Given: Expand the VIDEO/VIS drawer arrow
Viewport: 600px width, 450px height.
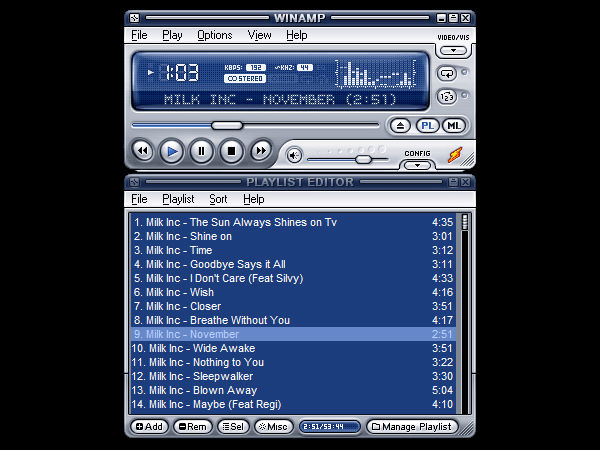Looking at the screenshot, I should pyautogui.click(x=453, y=51).
